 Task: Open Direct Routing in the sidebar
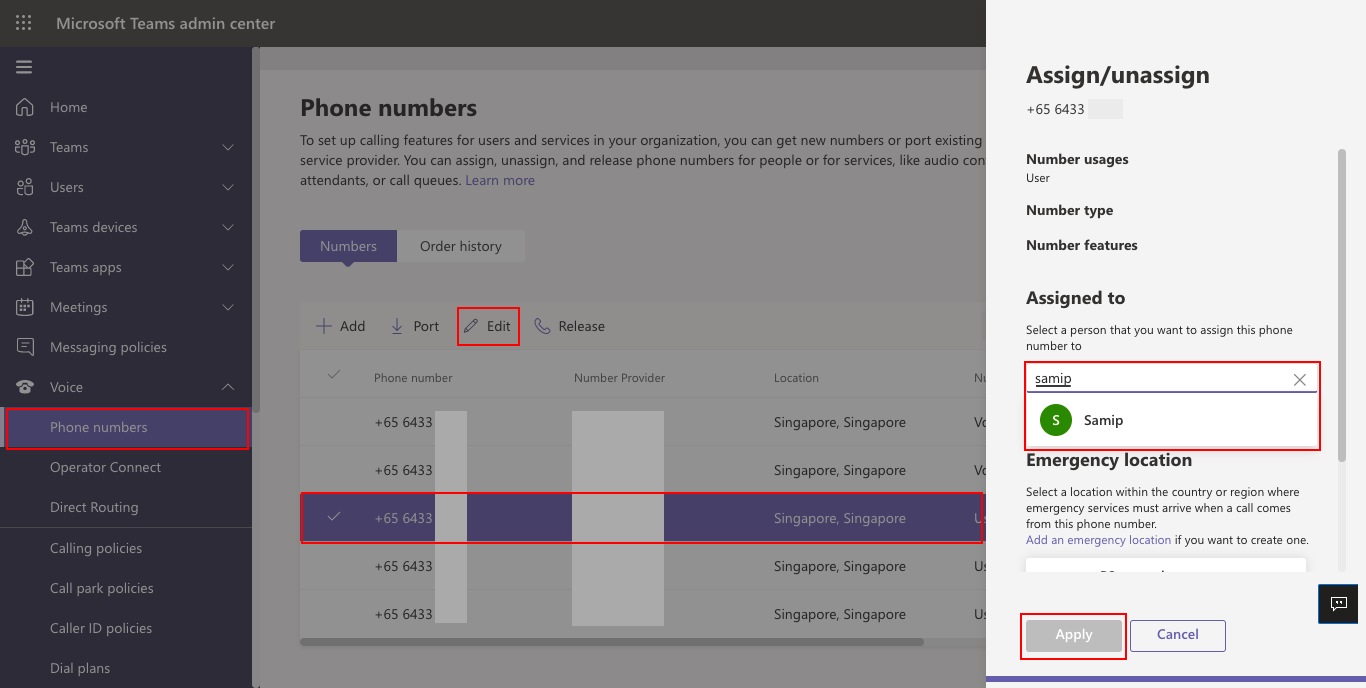click(x=94, y=507)
